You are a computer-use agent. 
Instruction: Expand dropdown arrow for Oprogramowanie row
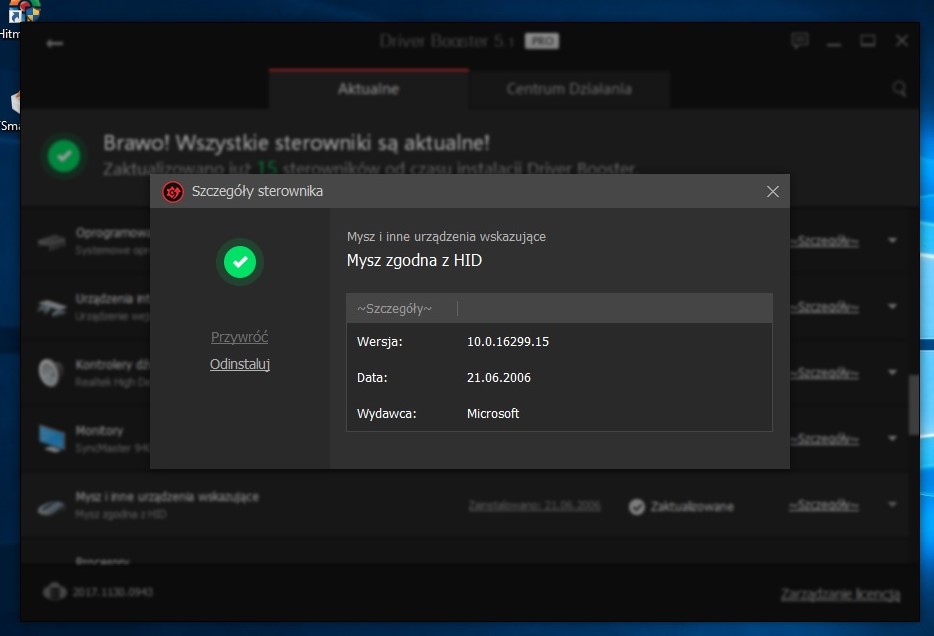[x=892, y=240]
